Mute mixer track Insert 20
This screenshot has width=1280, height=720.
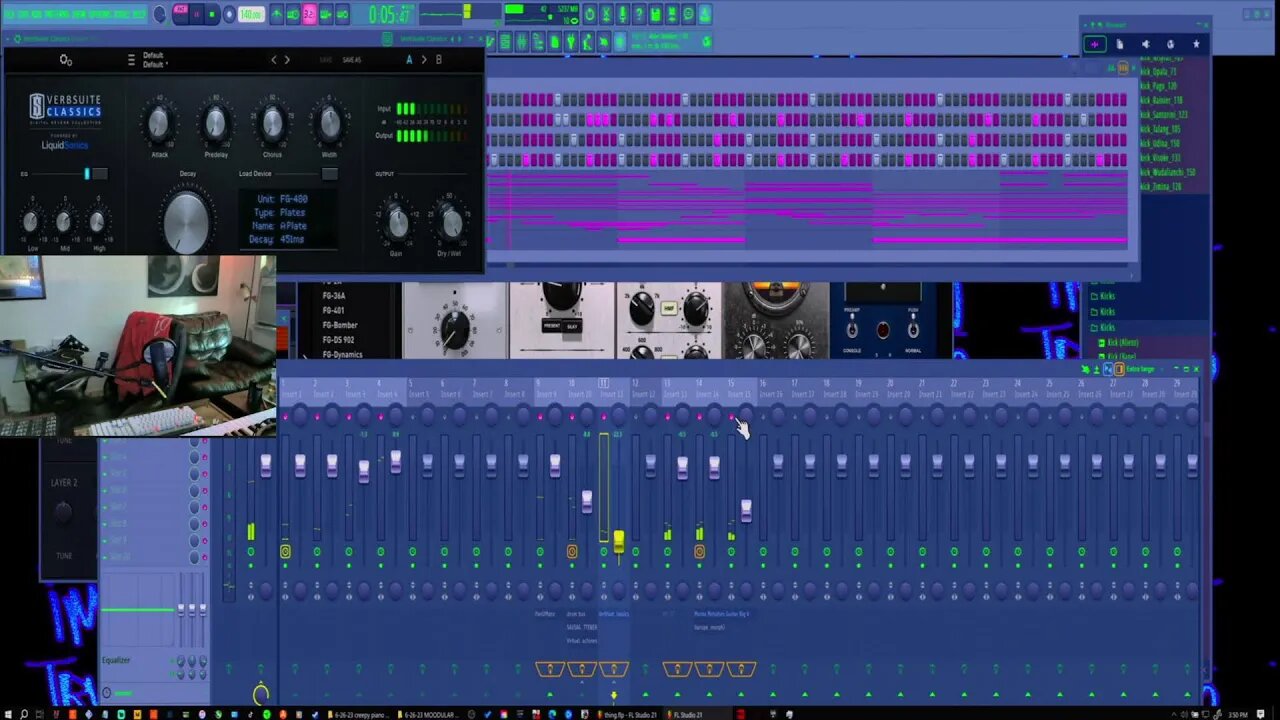(890, 552)
